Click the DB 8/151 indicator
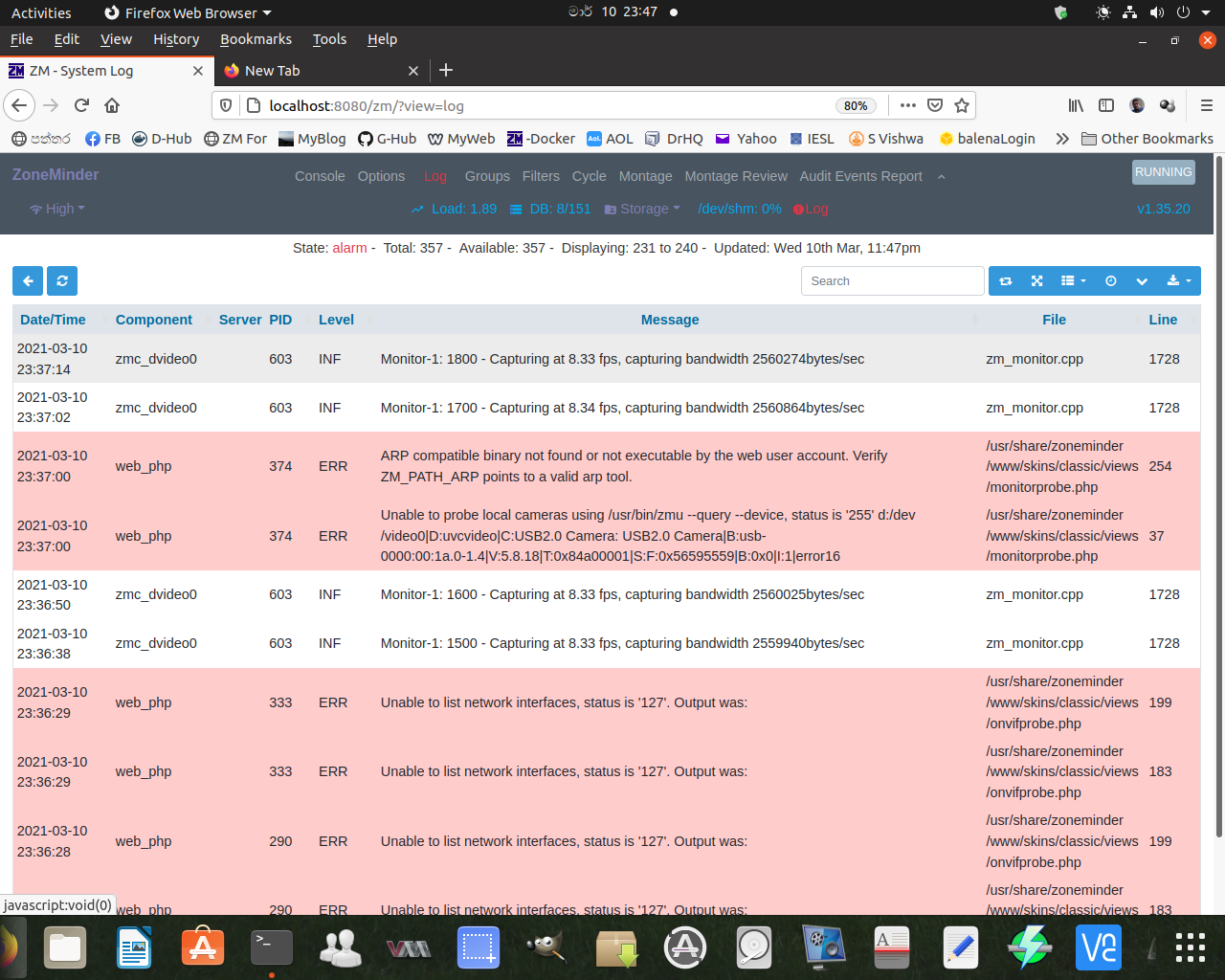 coord(550,209)
